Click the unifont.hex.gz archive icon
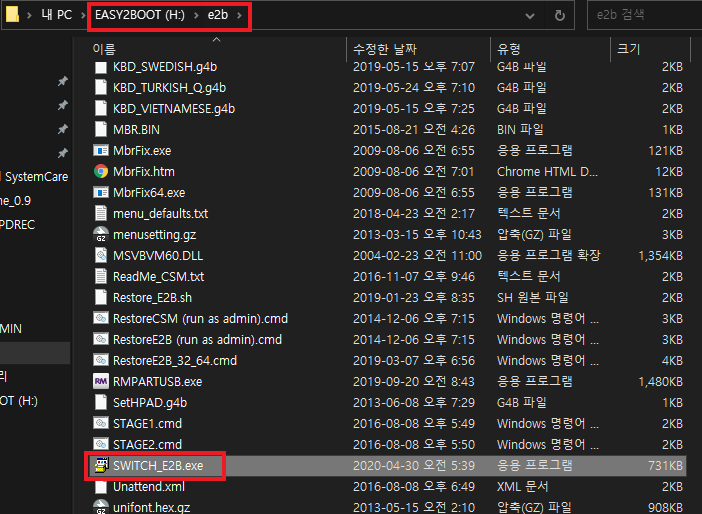This screenshot has height=514, width=702. click(x=101, y=506)
